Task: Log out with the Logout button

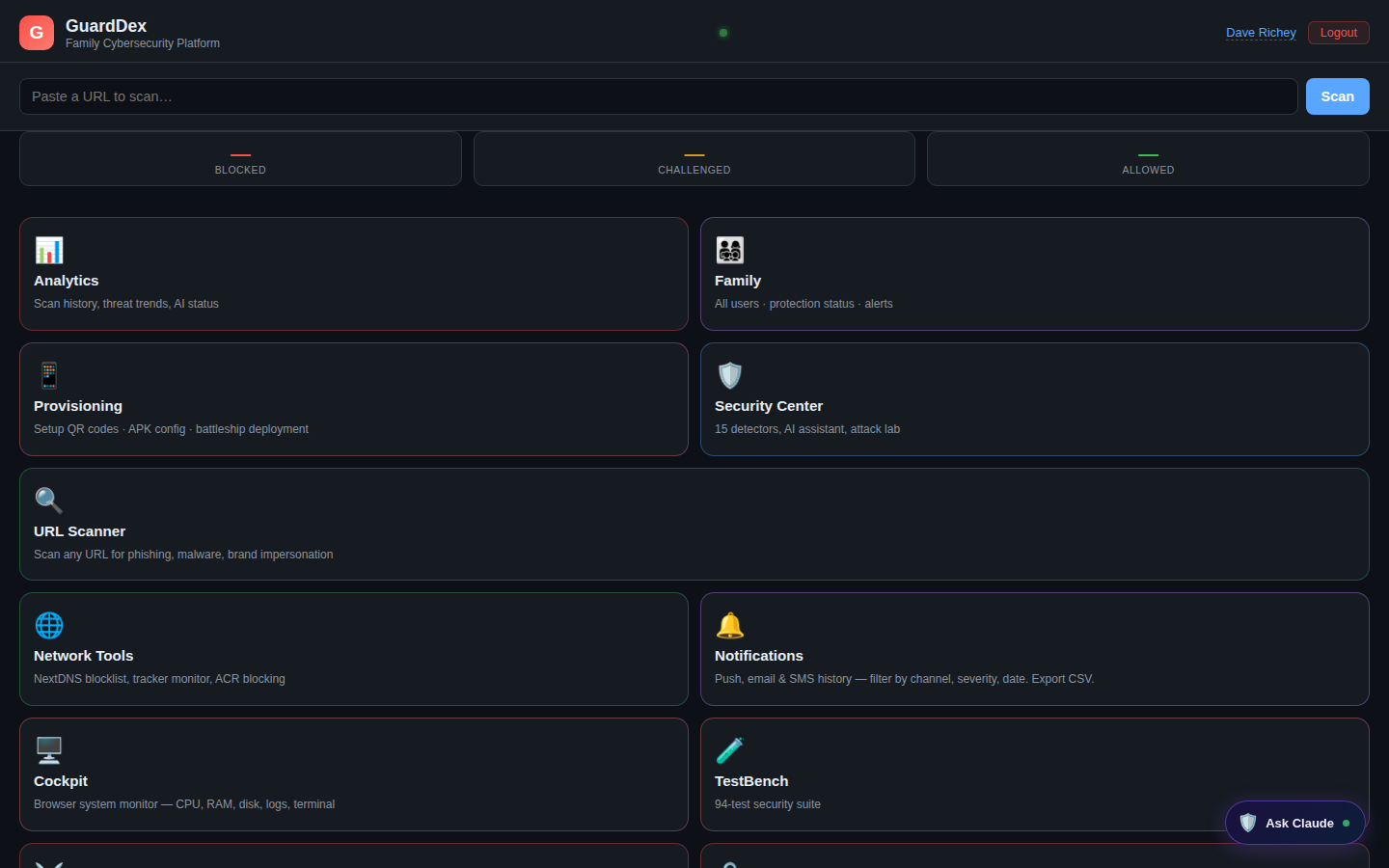Action: (1339, 33)
